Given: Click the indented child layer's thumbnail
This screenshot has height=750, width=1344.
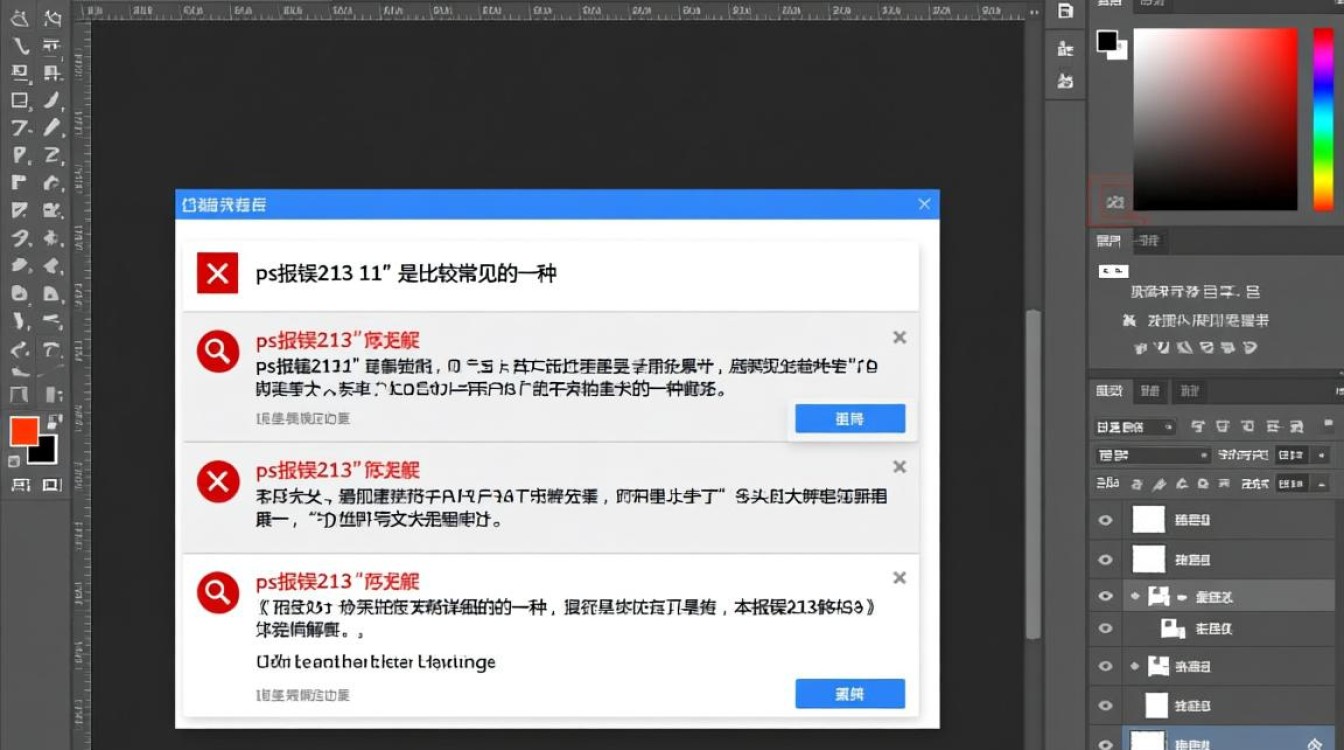Looking at the screenshot, I should [1172, 629].
